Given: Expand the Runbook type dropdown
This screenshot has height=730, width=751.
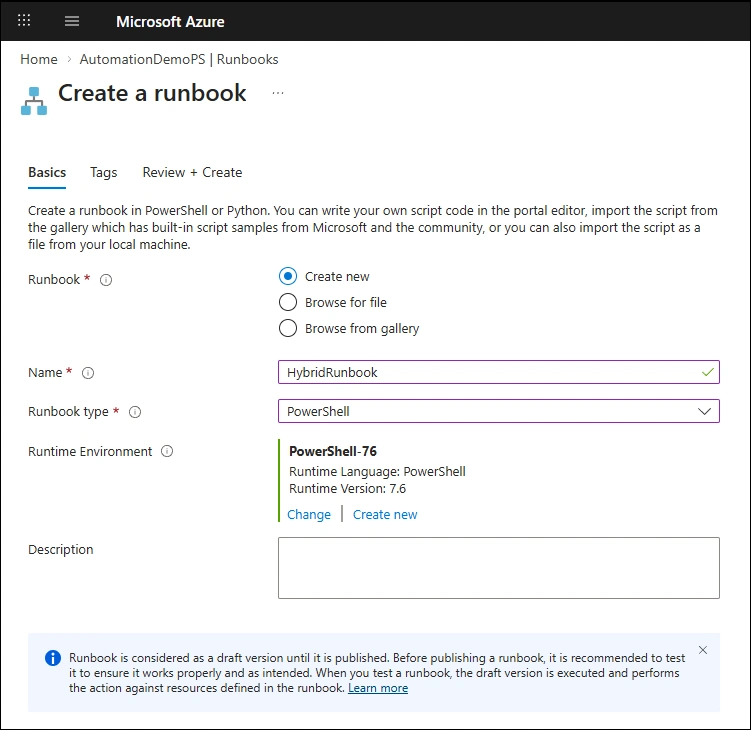Looking at the screenshot, I should (498, 411).
